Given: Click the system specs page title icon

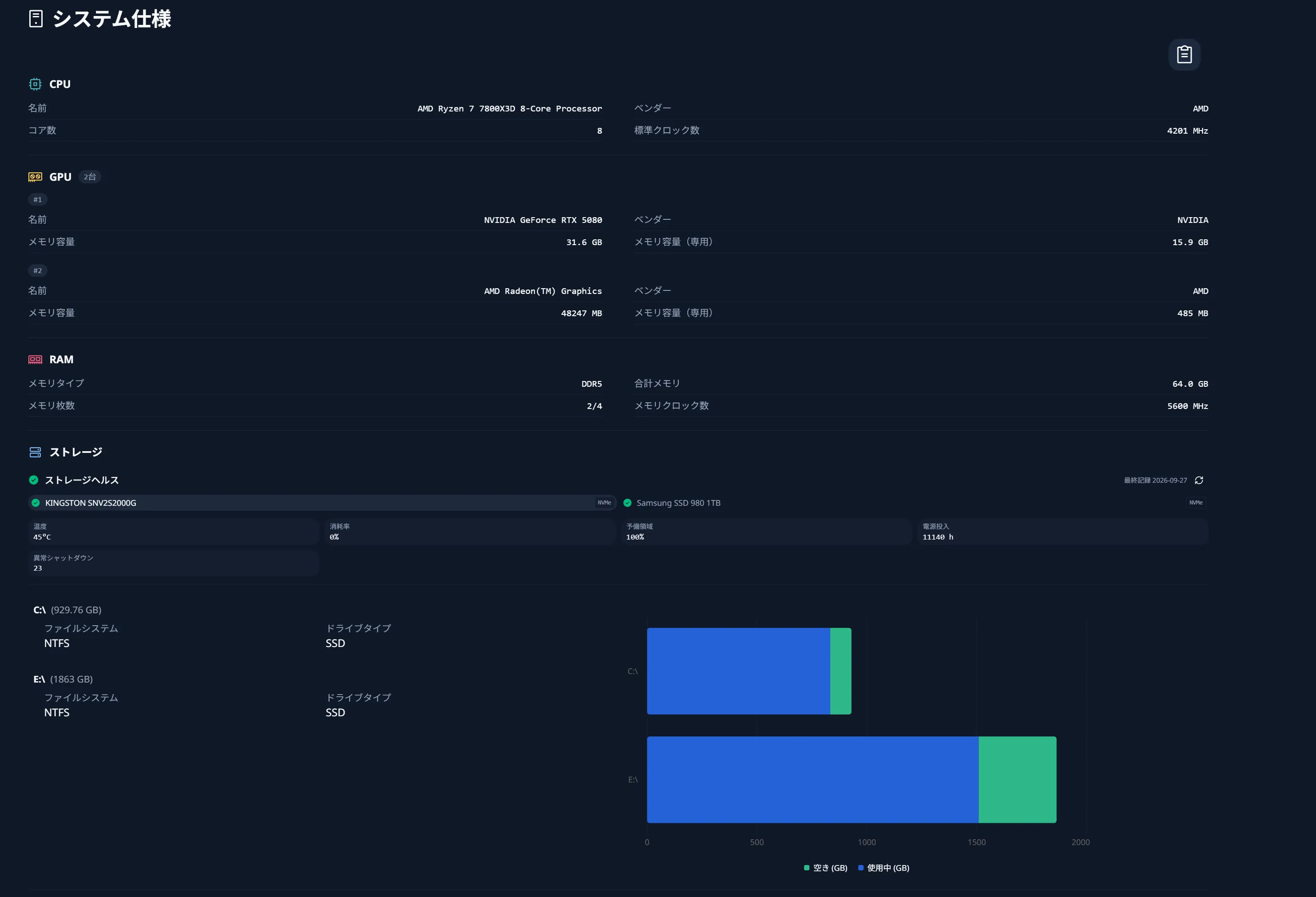Looking at the screenshot, I should (x=36, y=19).
